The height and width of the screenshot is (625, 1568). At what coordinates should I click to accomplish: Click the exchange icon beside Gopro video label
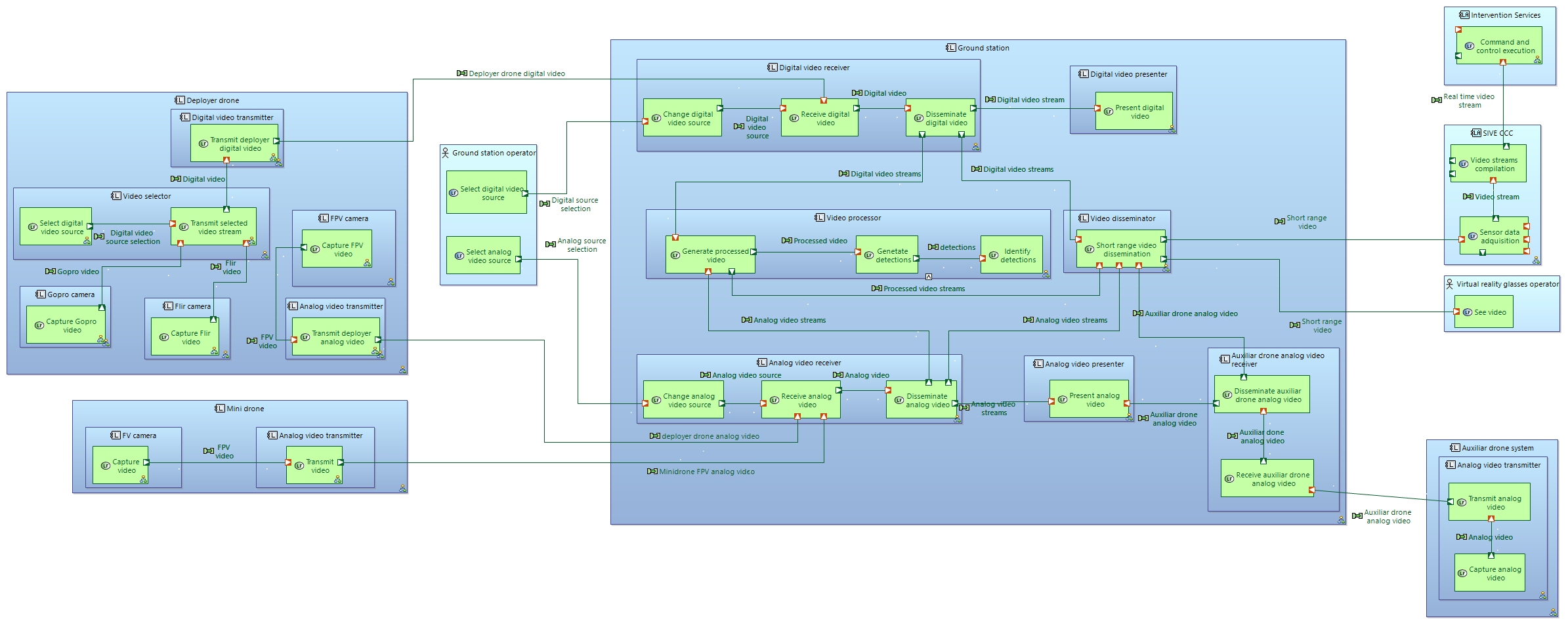tap(51, 272)
